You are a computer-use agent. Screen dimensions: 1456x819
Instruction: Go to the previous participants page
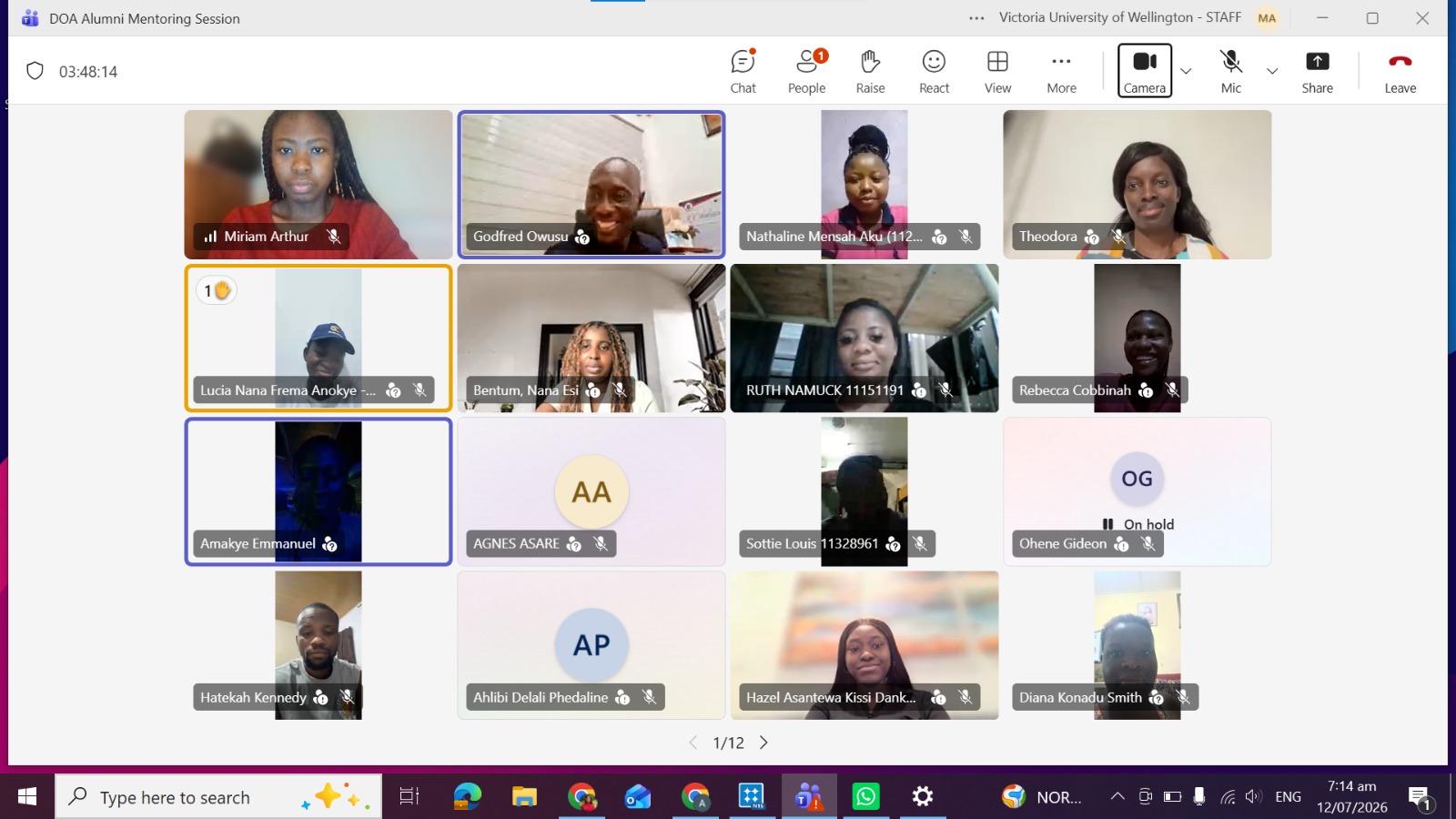(693, 743)
